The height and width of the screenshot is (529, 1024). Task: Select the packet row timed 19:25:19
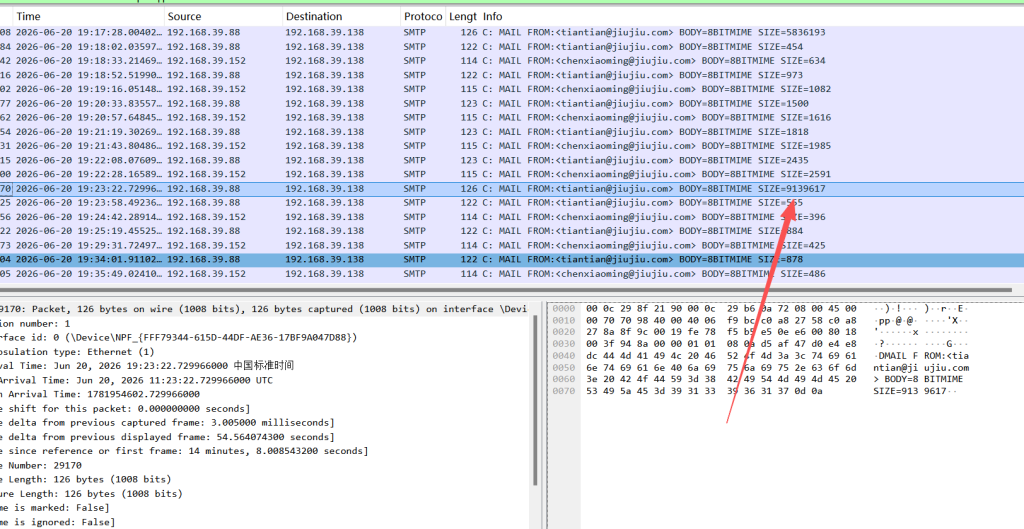click(x=512, y=231)
